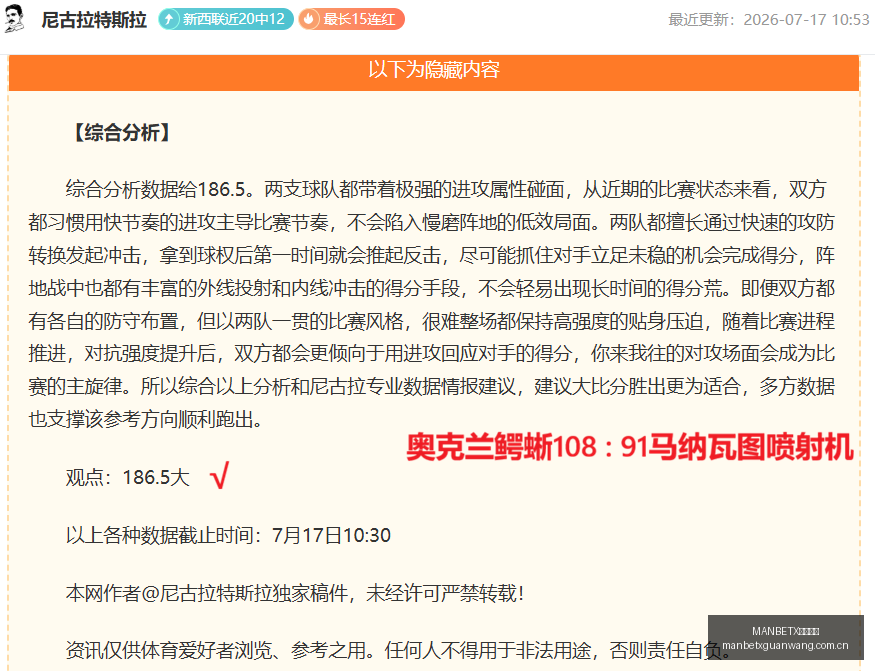Click the red score text 奥克兰鳄蜥108：91马纳瓦图喷射机
The height and width of the screenshot is (671, 875).
tap(629, 447)
